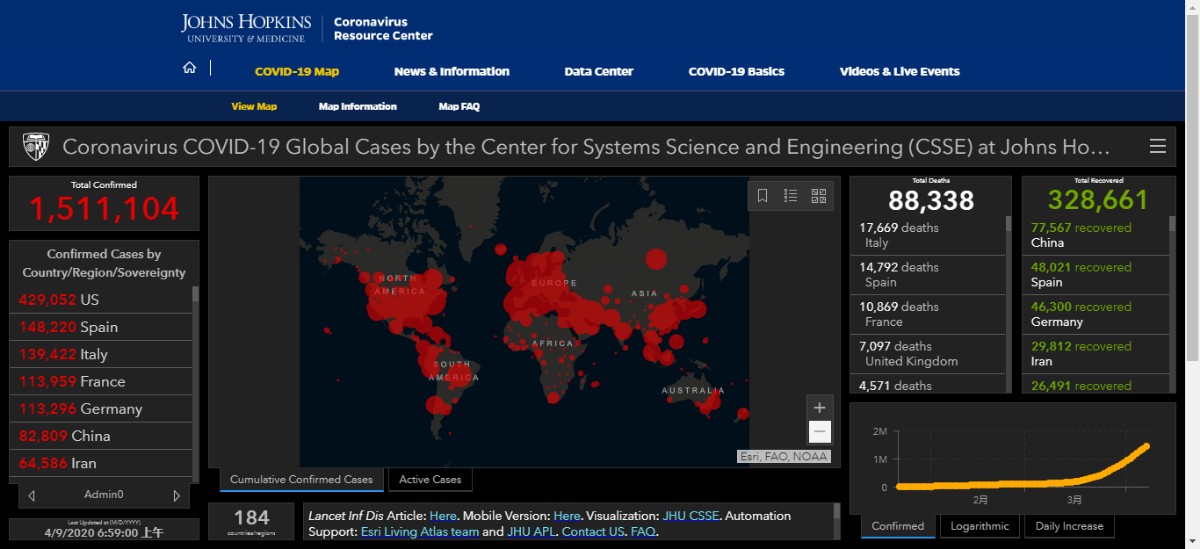Open Videos & Live Events menu
The height and width of the screenshot is (549, 1200).
[900, 72]
